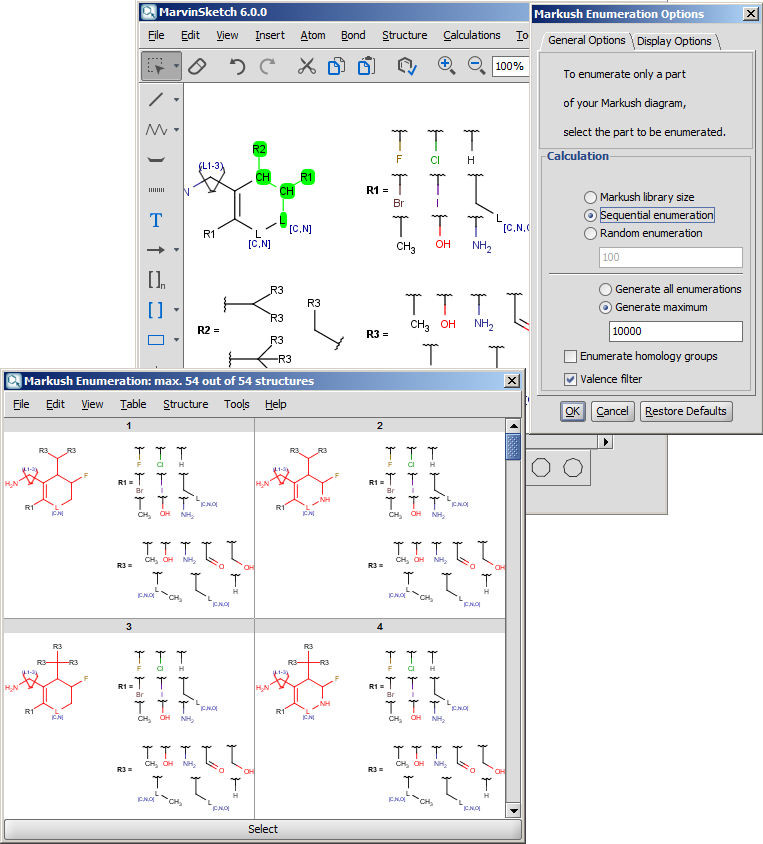Uncheck the Valence filter checkbox
Screen dimensions: 763x844
pyautogui.click(x=570, y=379)
